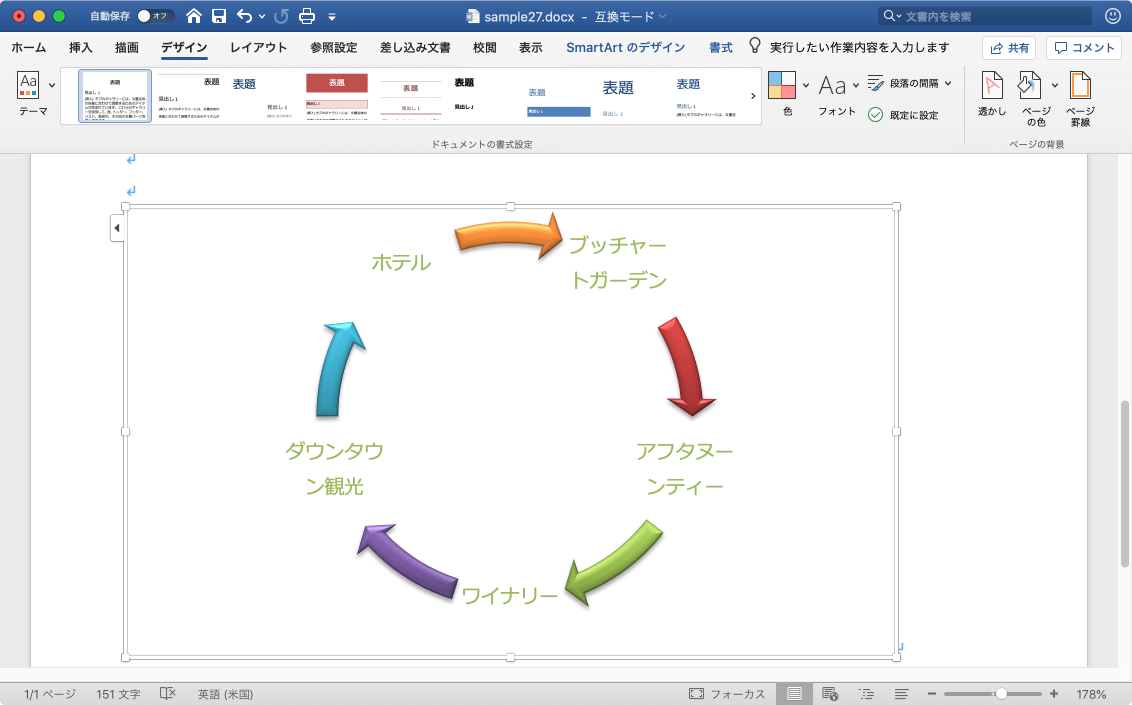Select the purple arrow in SmartArt

coord(407,561)
